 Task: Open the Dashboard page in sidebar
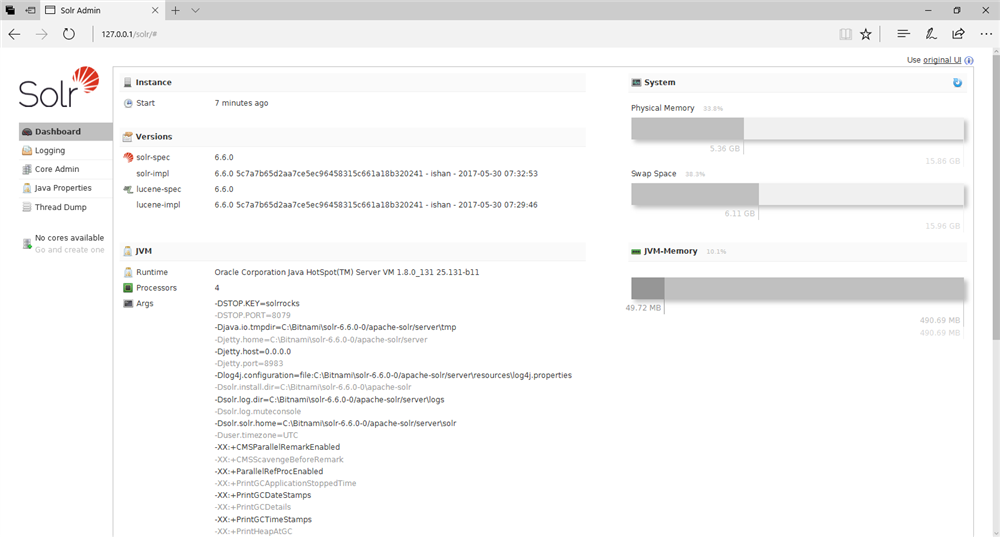(x=65, y=131)
